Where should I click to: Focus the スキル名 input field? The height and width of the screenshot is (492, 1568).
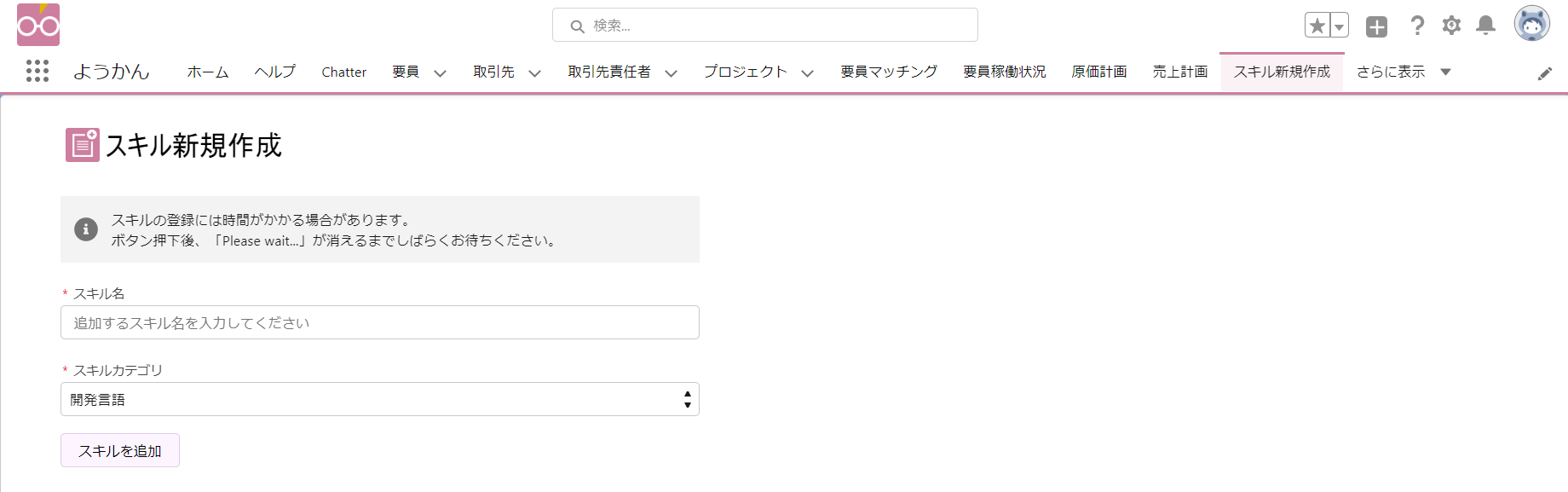380,322
